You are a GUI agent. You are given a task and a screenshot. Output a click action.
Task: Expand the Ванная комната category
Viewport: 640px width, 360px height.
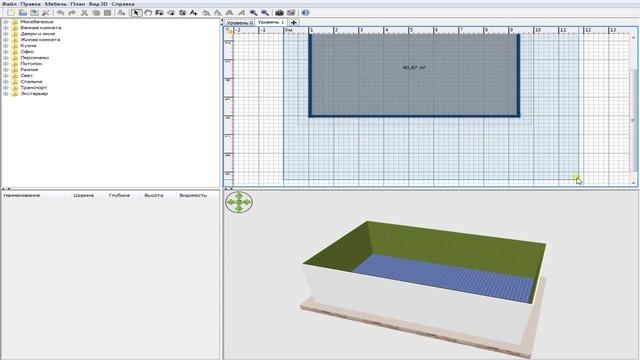6,28
